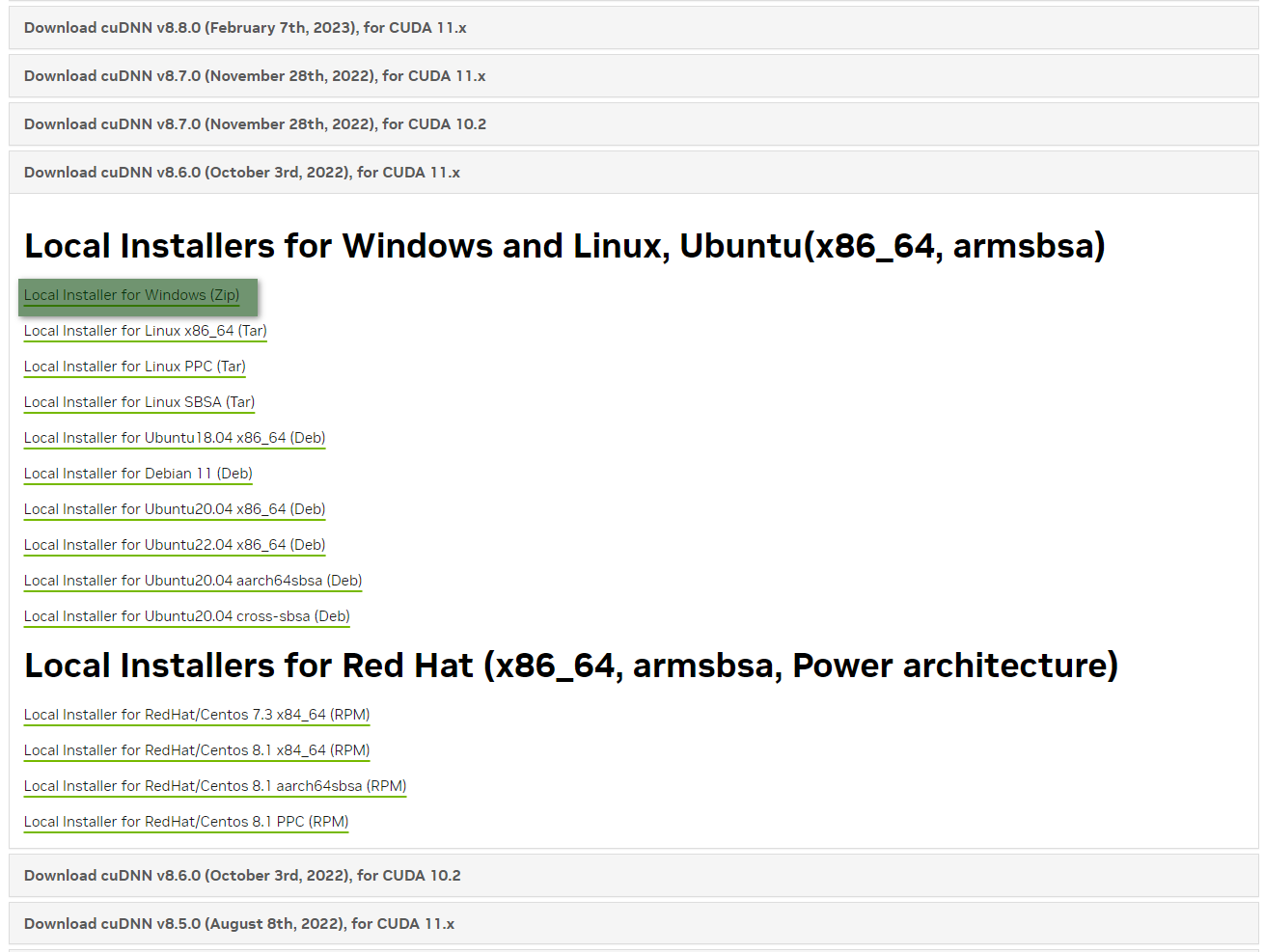1264x952 pixels.
Task: Expand cuDNN v8.7.0 for CUDA 11.x
Action: click(x=255, y=76)
